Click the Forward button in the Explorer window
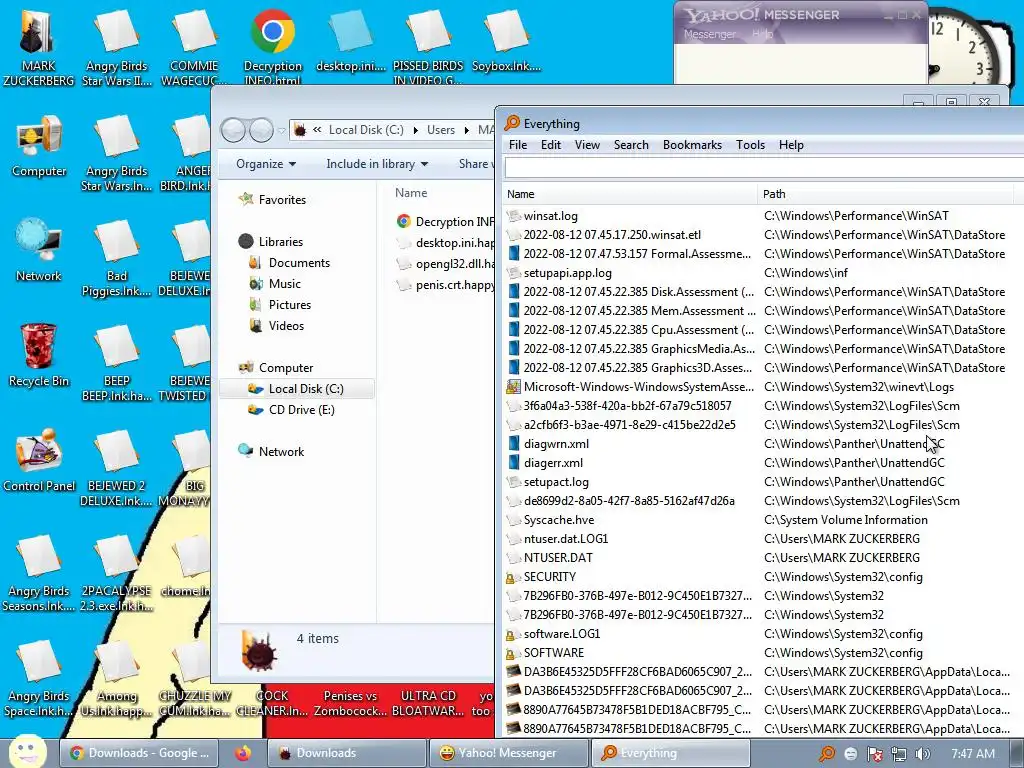Image resolution: width=1024 pixels, height=768 pixels. (261, 130)
